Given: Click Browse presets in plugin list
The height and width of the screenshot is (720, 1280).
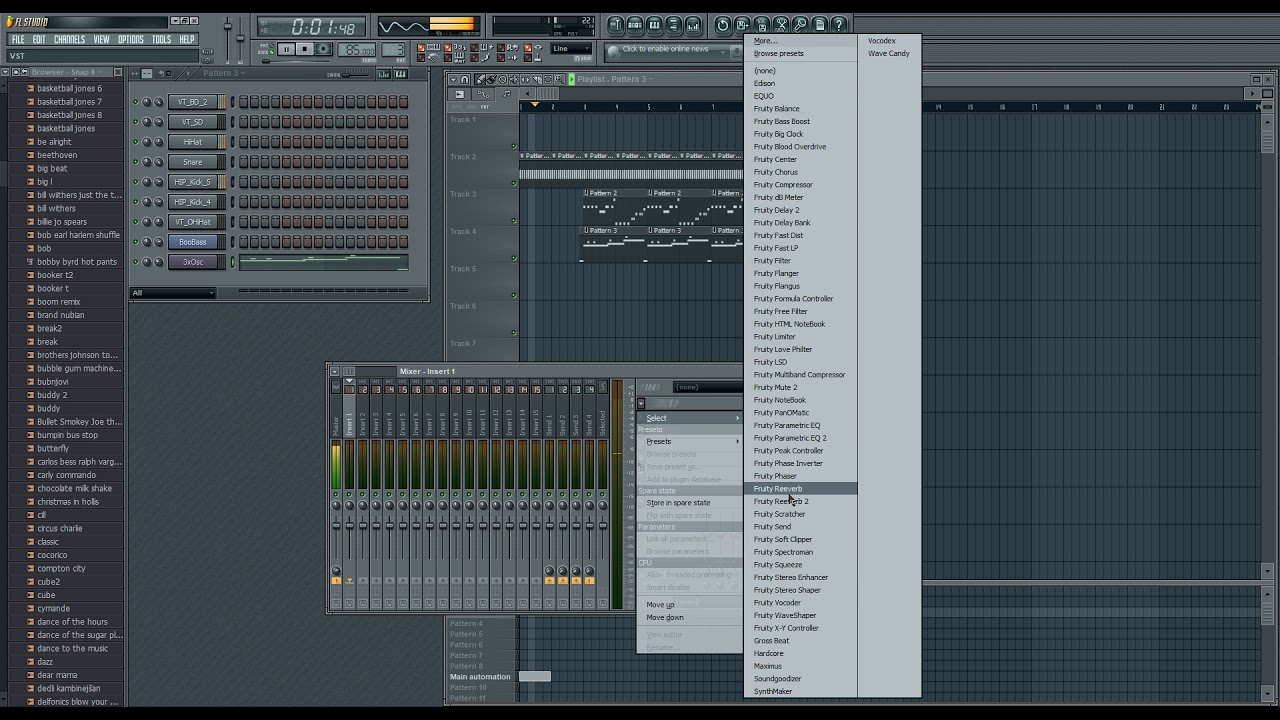Looking at the screenshot, I should [x=800, y=54].
